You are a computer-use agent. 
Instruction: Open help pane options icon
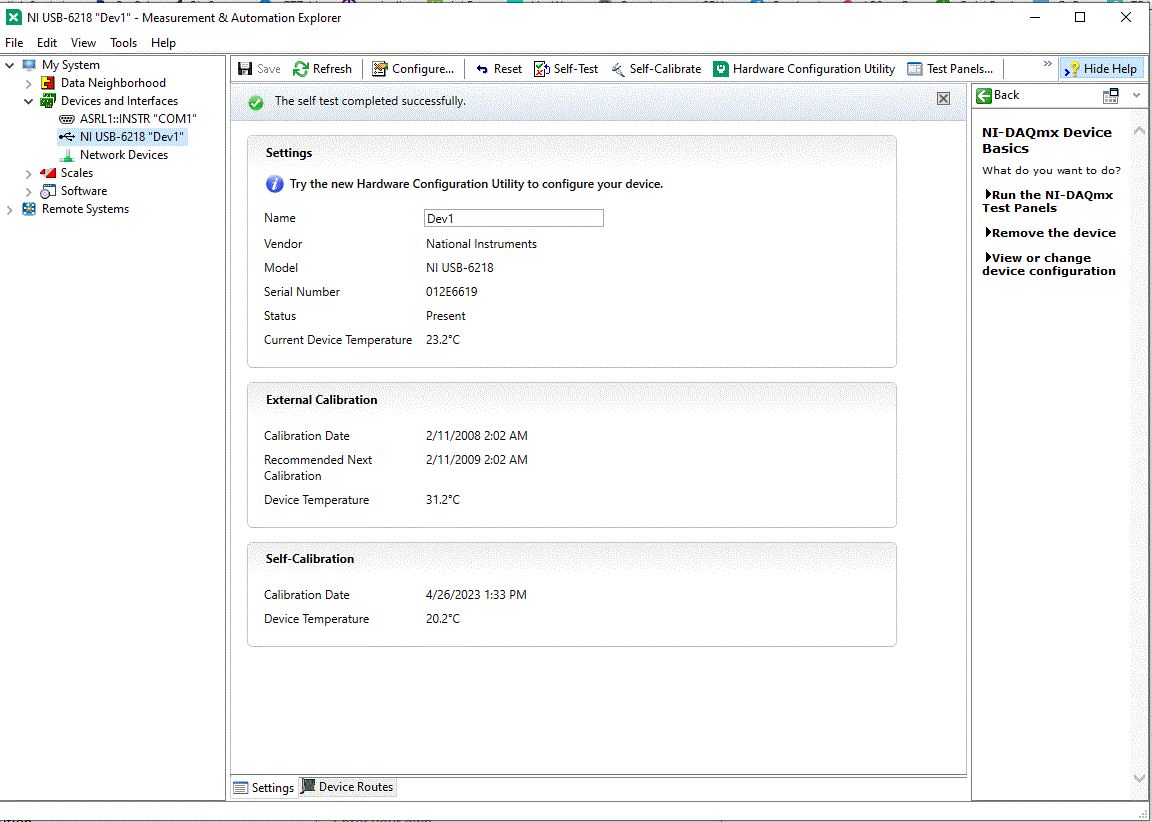click(1111, 95)
